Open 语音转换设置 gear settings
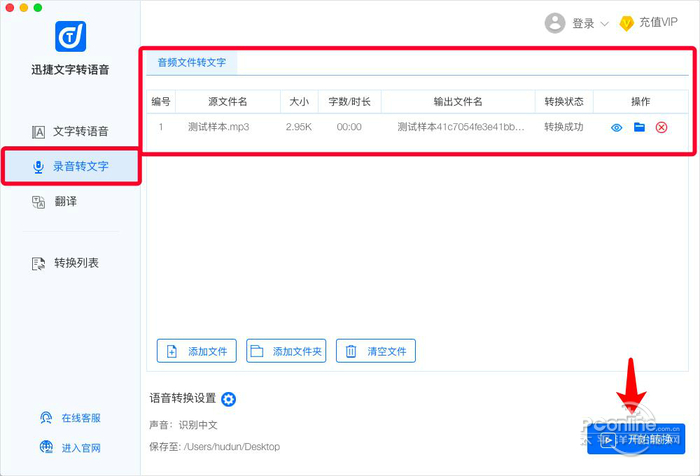The image size is (700, 476). point(229,399)
